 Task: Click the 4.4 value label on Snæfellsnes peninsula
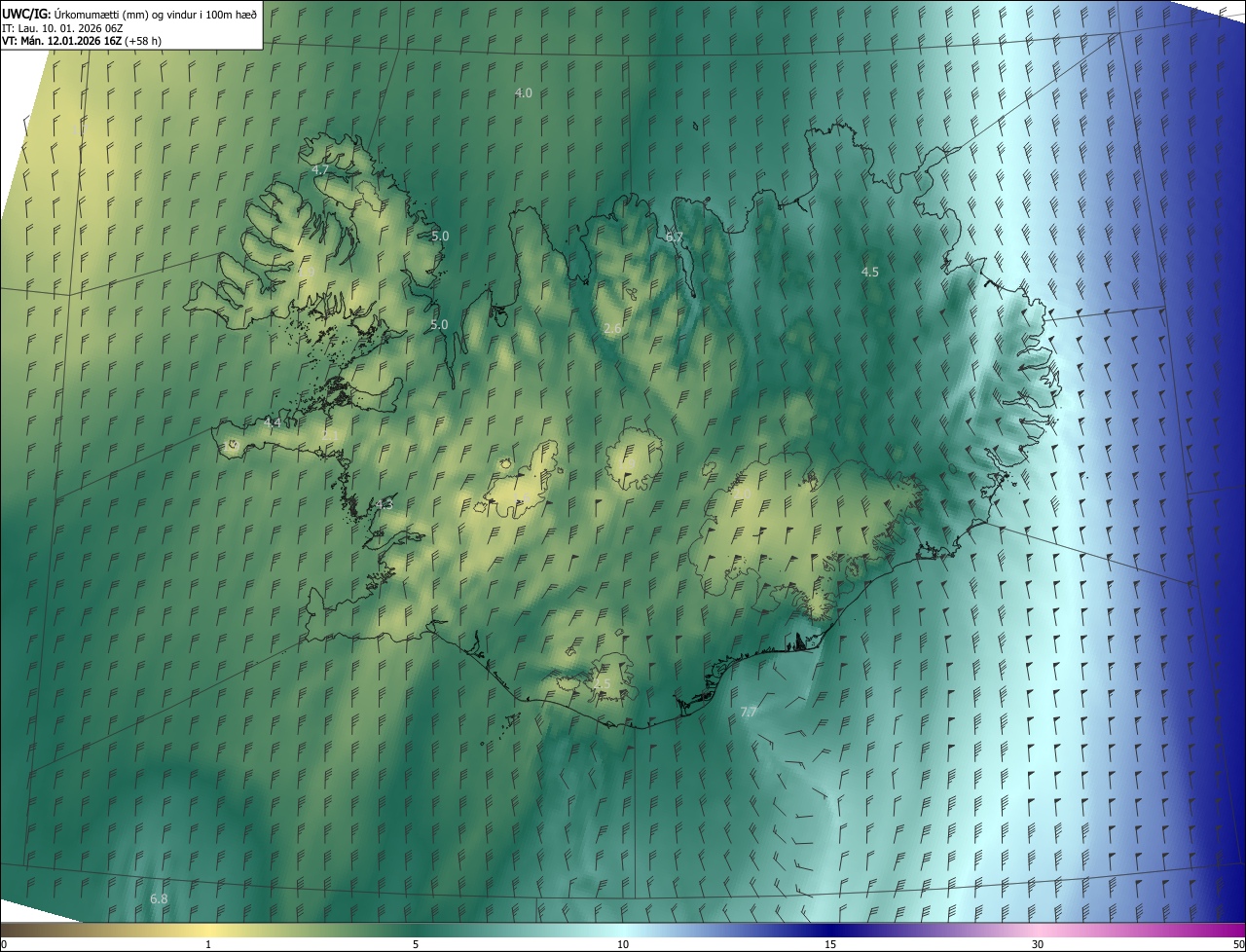point(273,422)
